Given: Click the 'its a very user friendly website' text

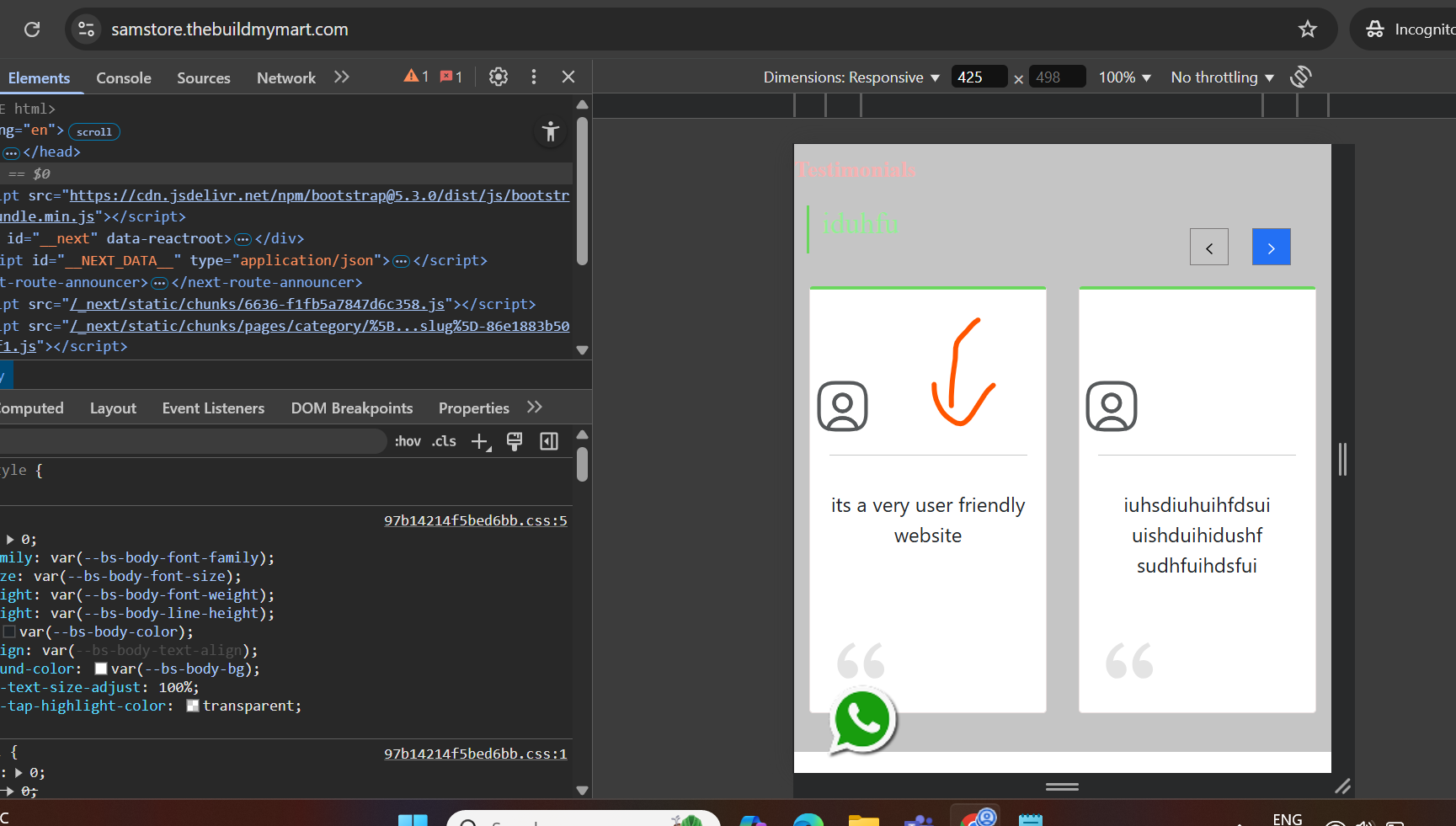Looking at the screenshot, I should point(928,520).
